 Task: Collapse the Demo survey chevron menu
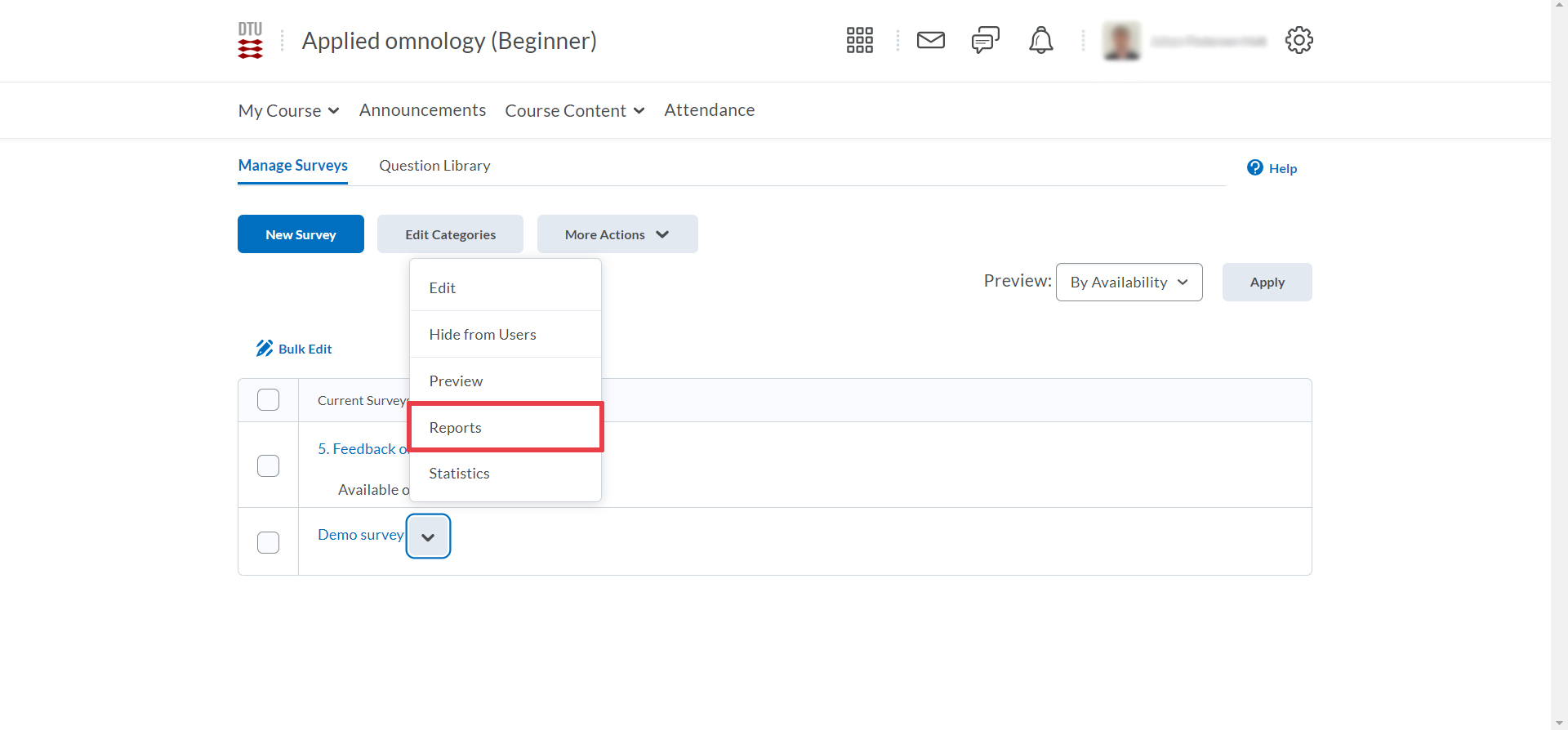coord(428,536)
